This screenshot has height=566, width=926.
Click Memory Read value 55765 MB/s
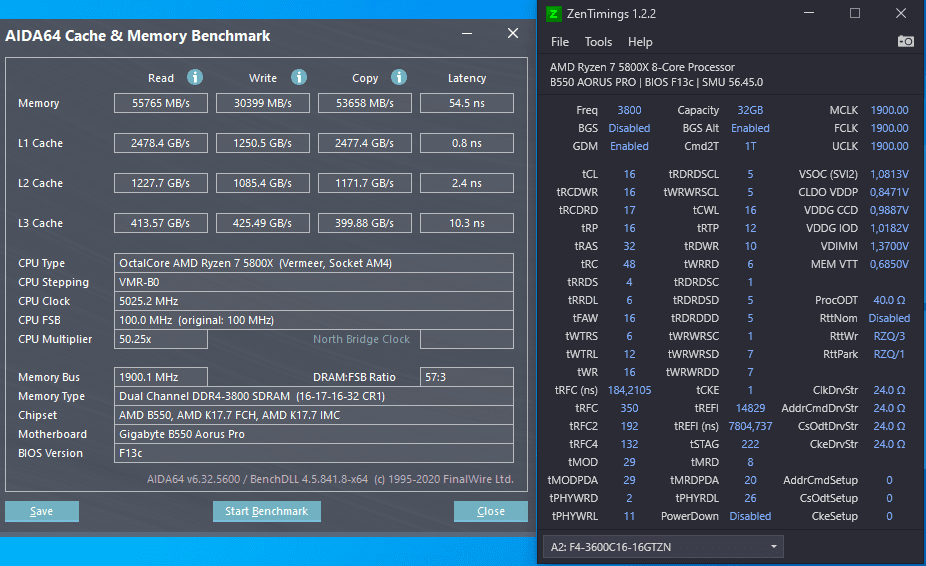[161, 103]
